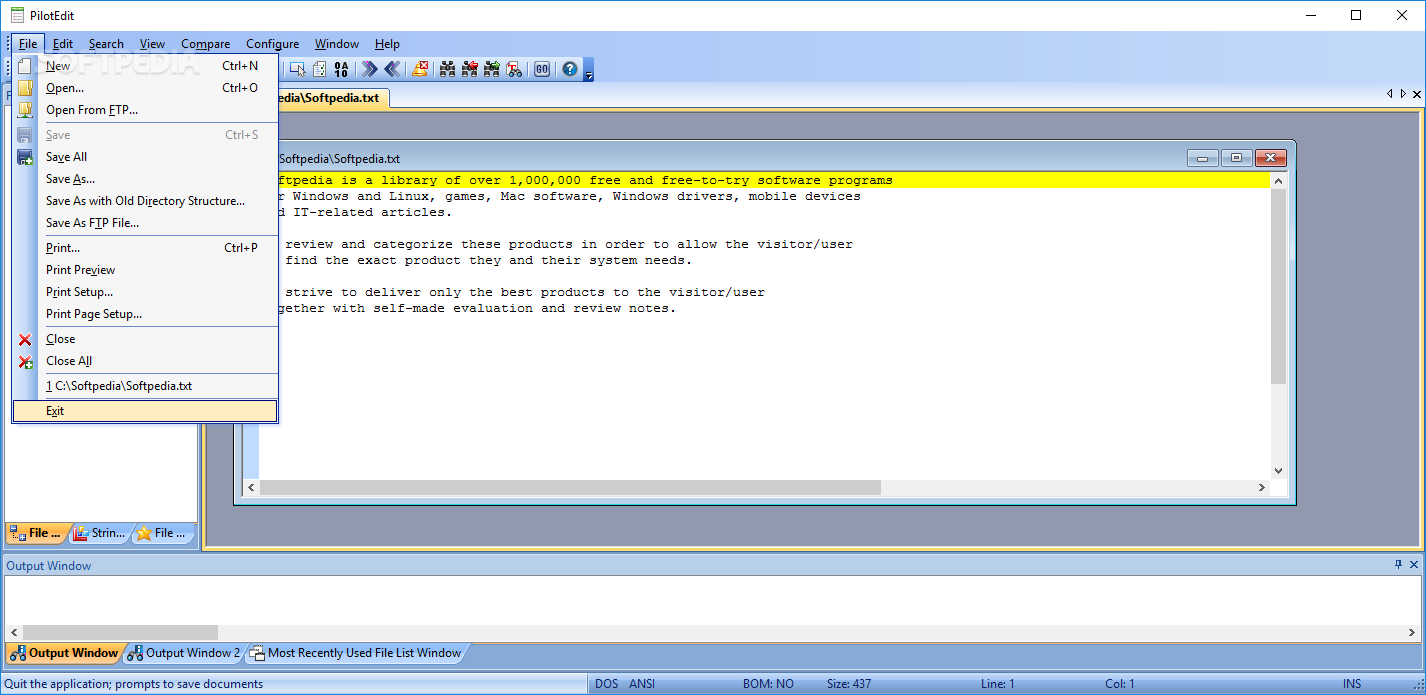1426x695 pixels.
Task: Select the left panel File tab with tree icon
Action: [37, 533]
